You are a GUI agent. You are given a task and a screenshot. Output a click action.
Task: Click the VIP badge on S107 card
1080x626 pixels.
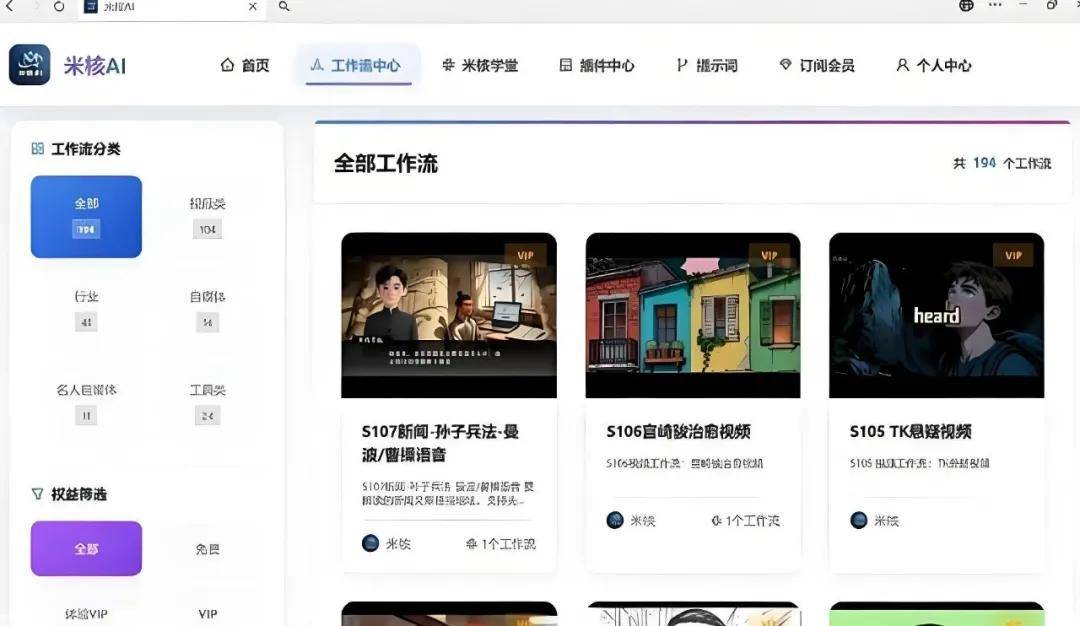click(526, 255)
